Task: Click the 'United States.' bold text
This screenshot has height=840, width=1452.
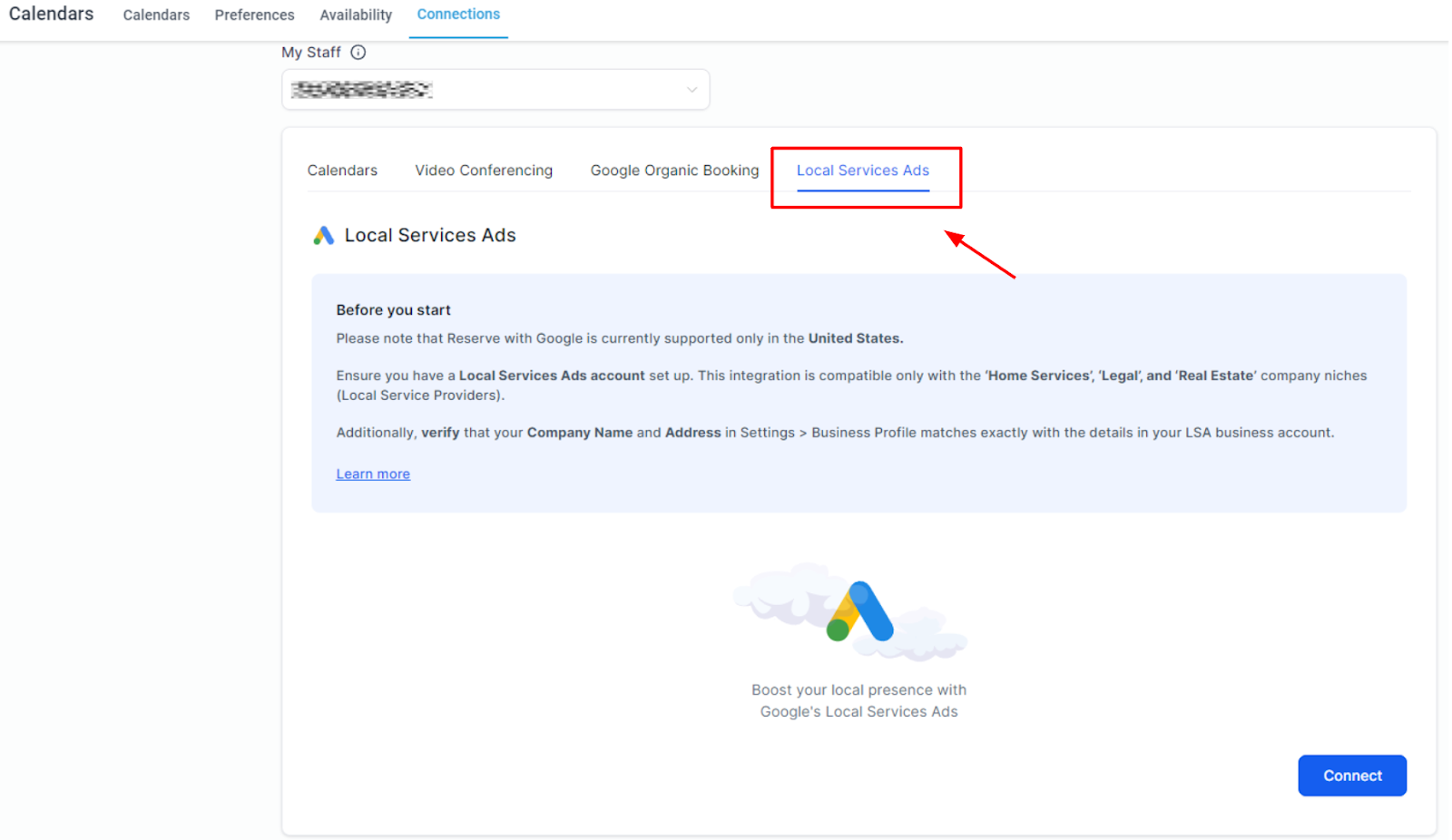Action: coord(856,338)
